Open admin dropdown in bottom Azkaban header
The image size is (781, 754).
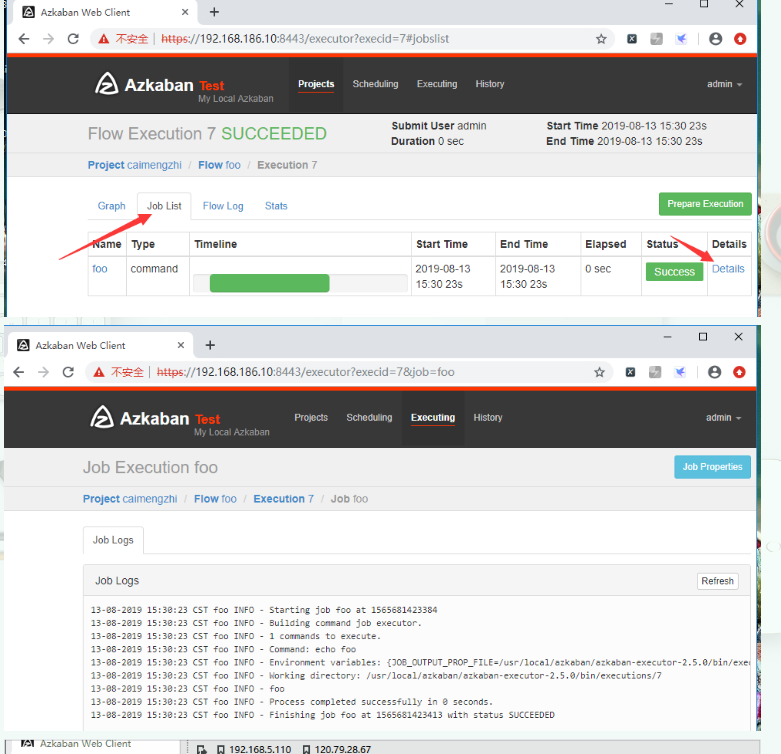[x=723, y=417]
